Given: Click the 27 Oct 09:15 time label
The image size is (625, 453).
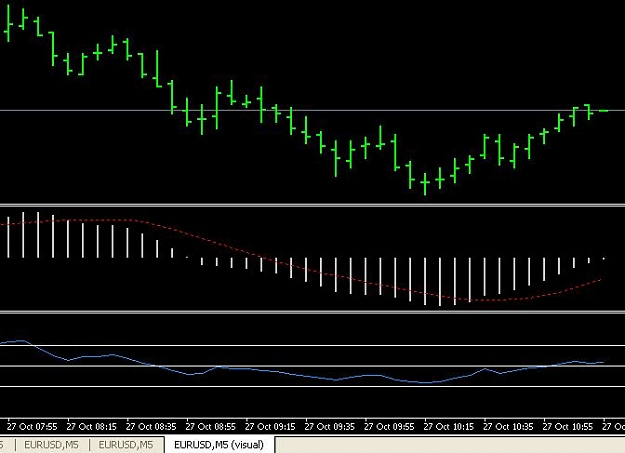Looking at the screenshot, I should tap(270, 427).
